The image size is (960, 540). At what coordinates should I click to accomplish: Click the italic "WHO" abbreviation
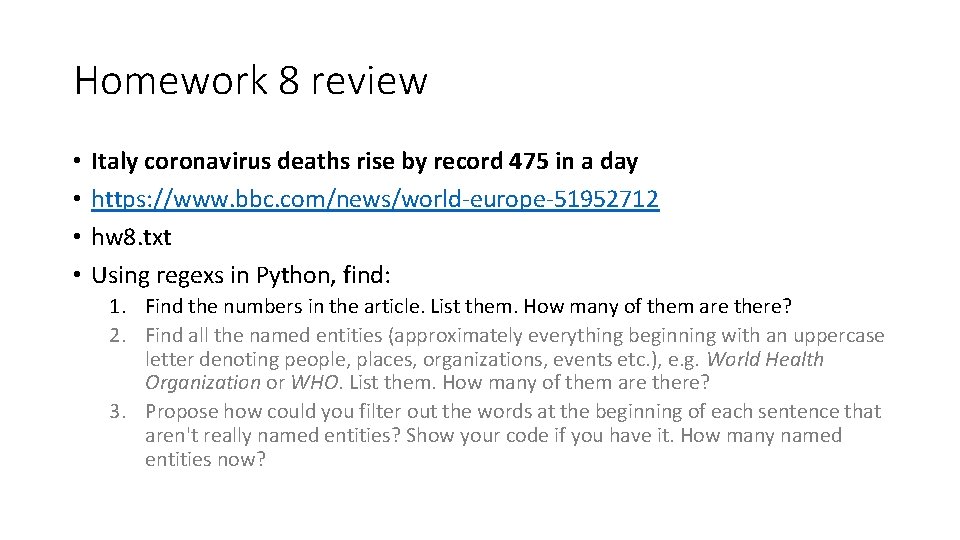[x=315, y=383]
